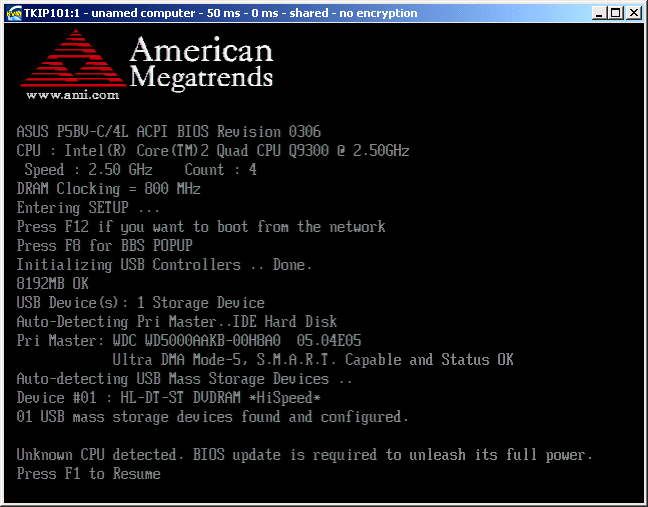Image resolution: width=648 pixels, height=507 pixels.
Task: Minimize the TKIP101 viewer window
Action: click(x=599, y=13)
